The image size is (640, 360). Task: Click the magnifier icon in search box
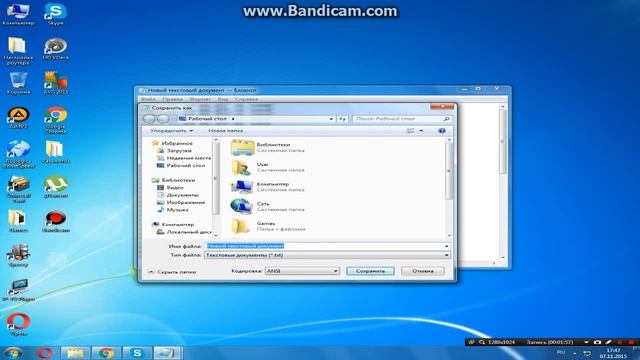click(447, 119)
